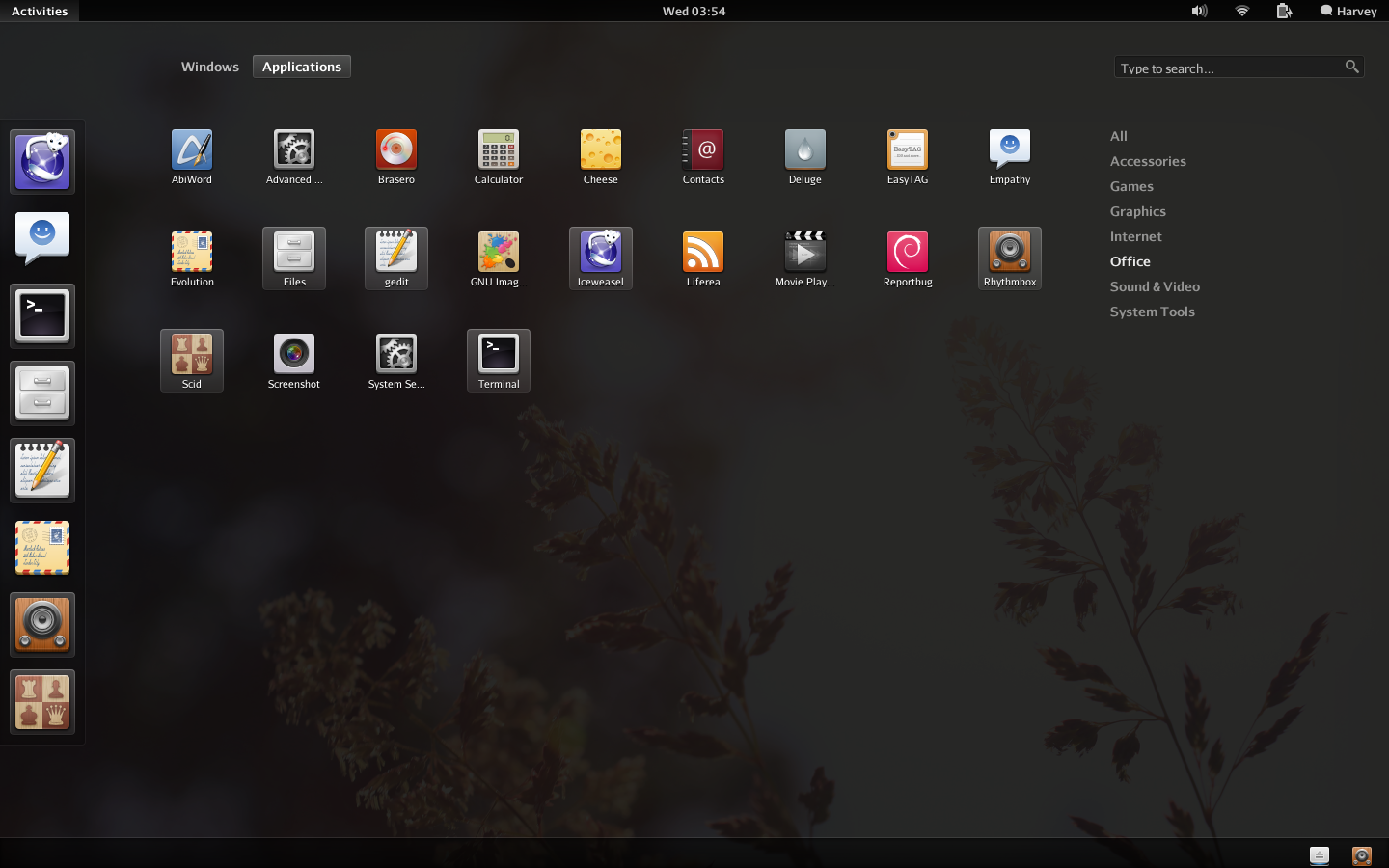Image resolution: width=1389 pixels, height=868 pixels.
Task: Open the Terminal from the dash
Action: (42, 316)
